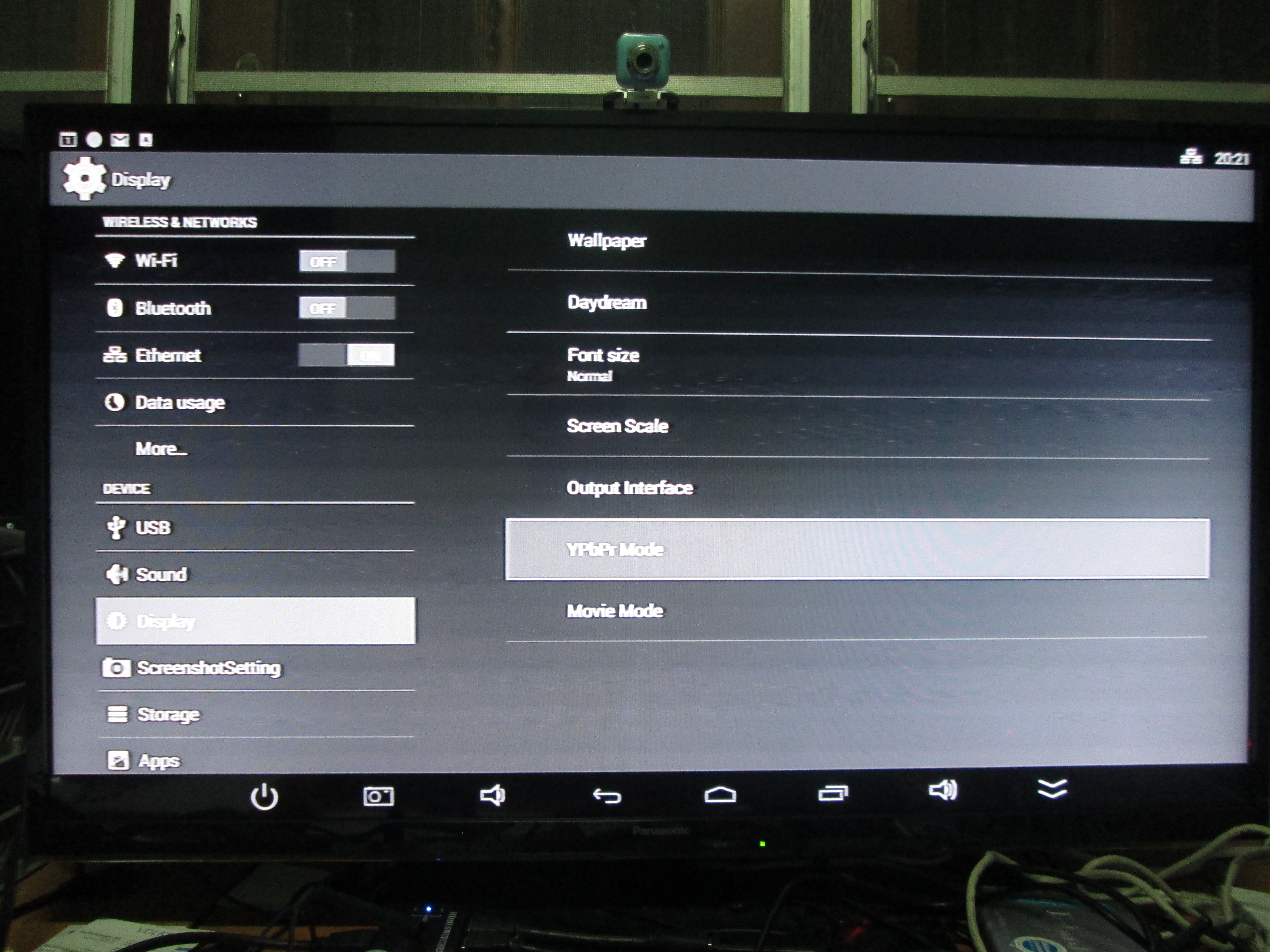Click the Sound speaker icon in sidebar

pyautogui.click(x=117, y=574)
